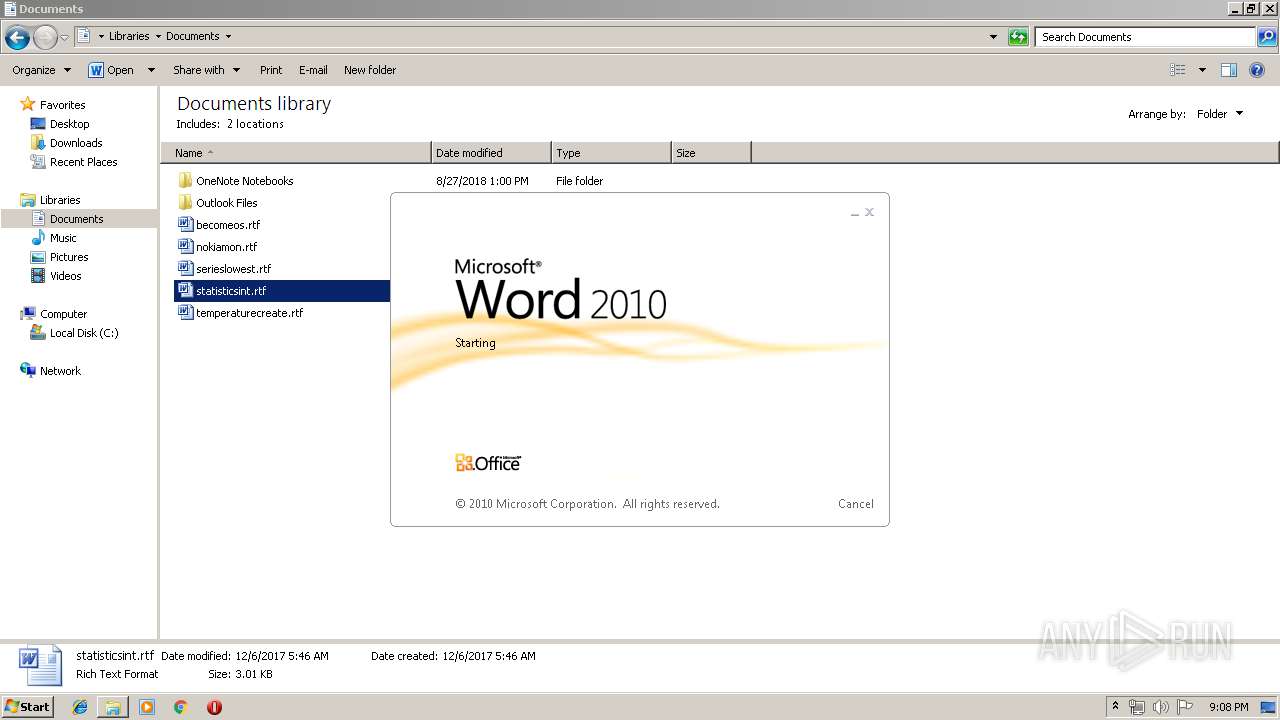The image size is (1280, 720).
Task: Click Print in the toolbar
Action: tap(271, 70)
